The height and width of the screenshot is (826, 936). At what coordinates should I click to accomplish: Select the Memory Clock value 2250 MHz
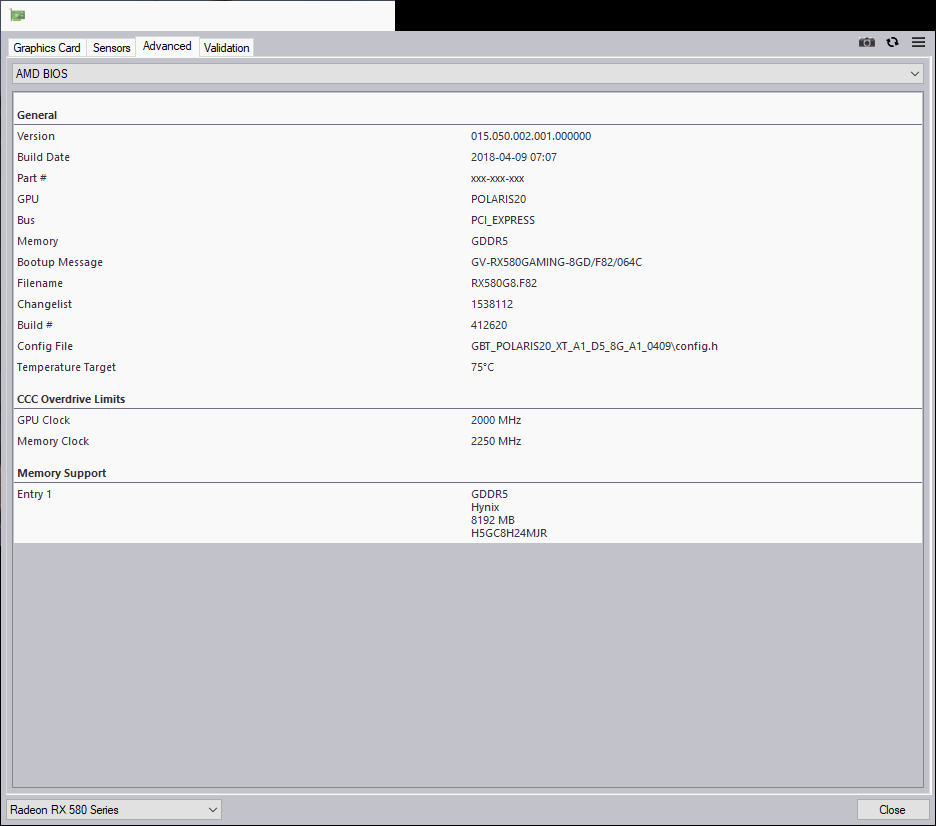[496, 441]
